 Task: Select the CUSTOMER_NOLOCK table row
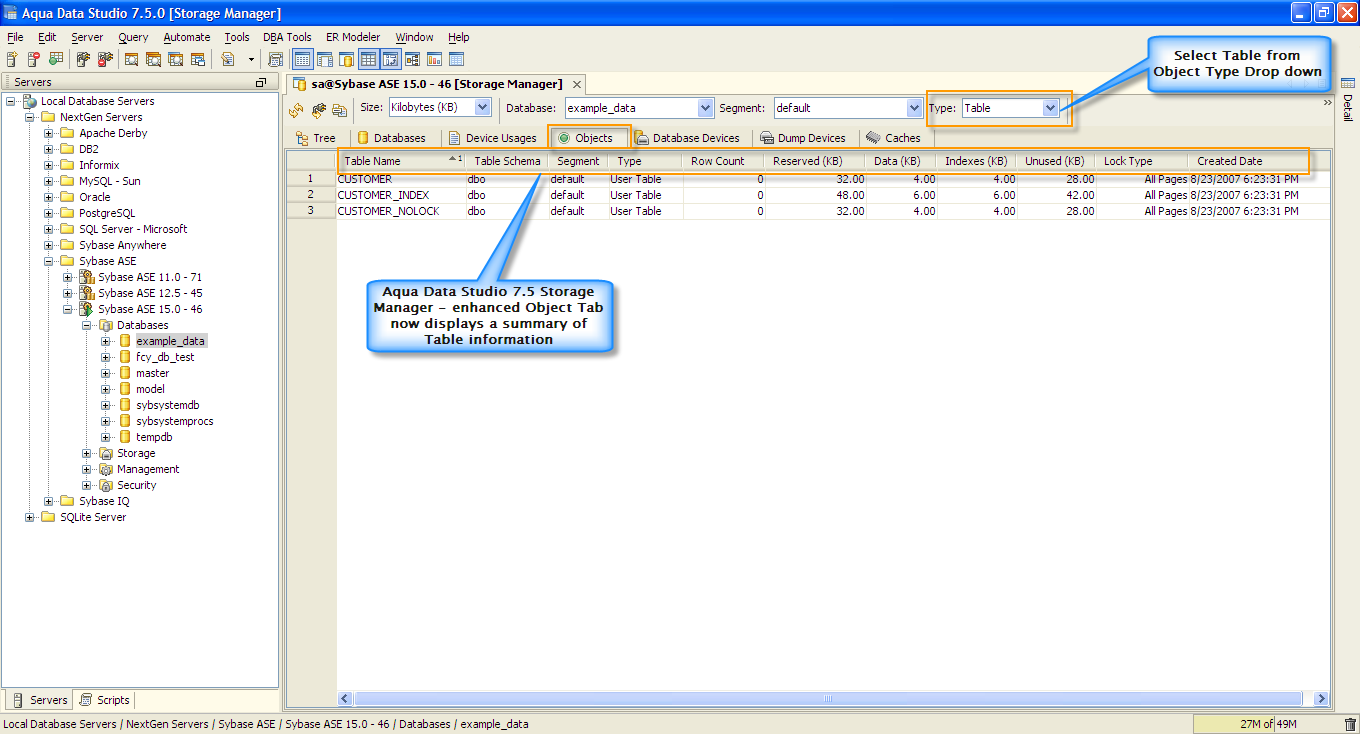pos(808,211)
